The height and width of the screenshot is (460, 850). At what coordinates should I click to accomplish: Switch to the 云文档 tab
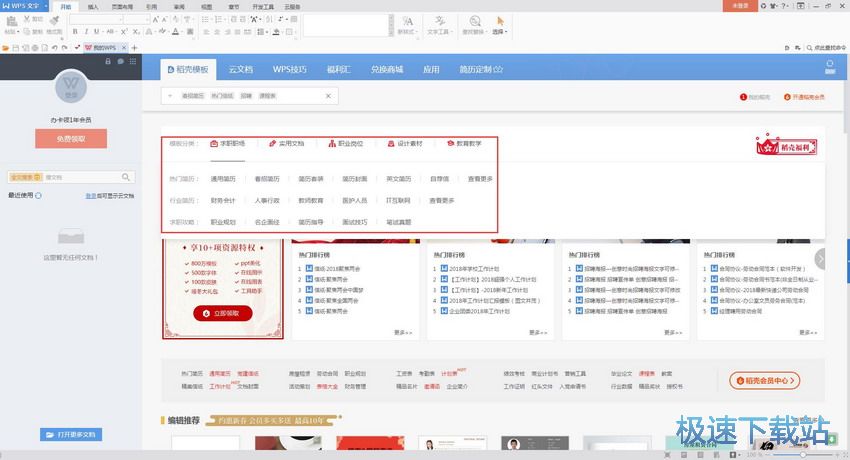[x=241, y=69]
